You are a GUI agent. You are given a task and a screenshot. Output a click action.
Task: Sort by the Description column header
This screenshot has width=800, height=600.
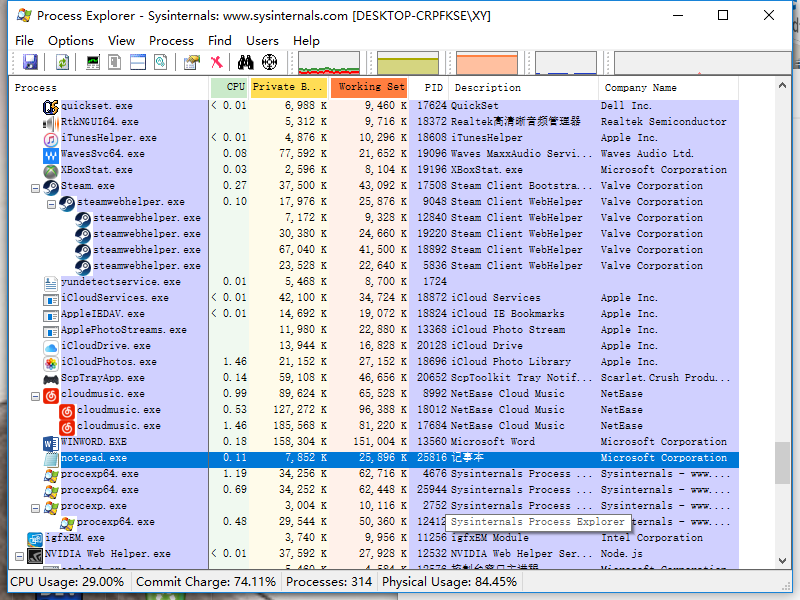click(523, 88)
